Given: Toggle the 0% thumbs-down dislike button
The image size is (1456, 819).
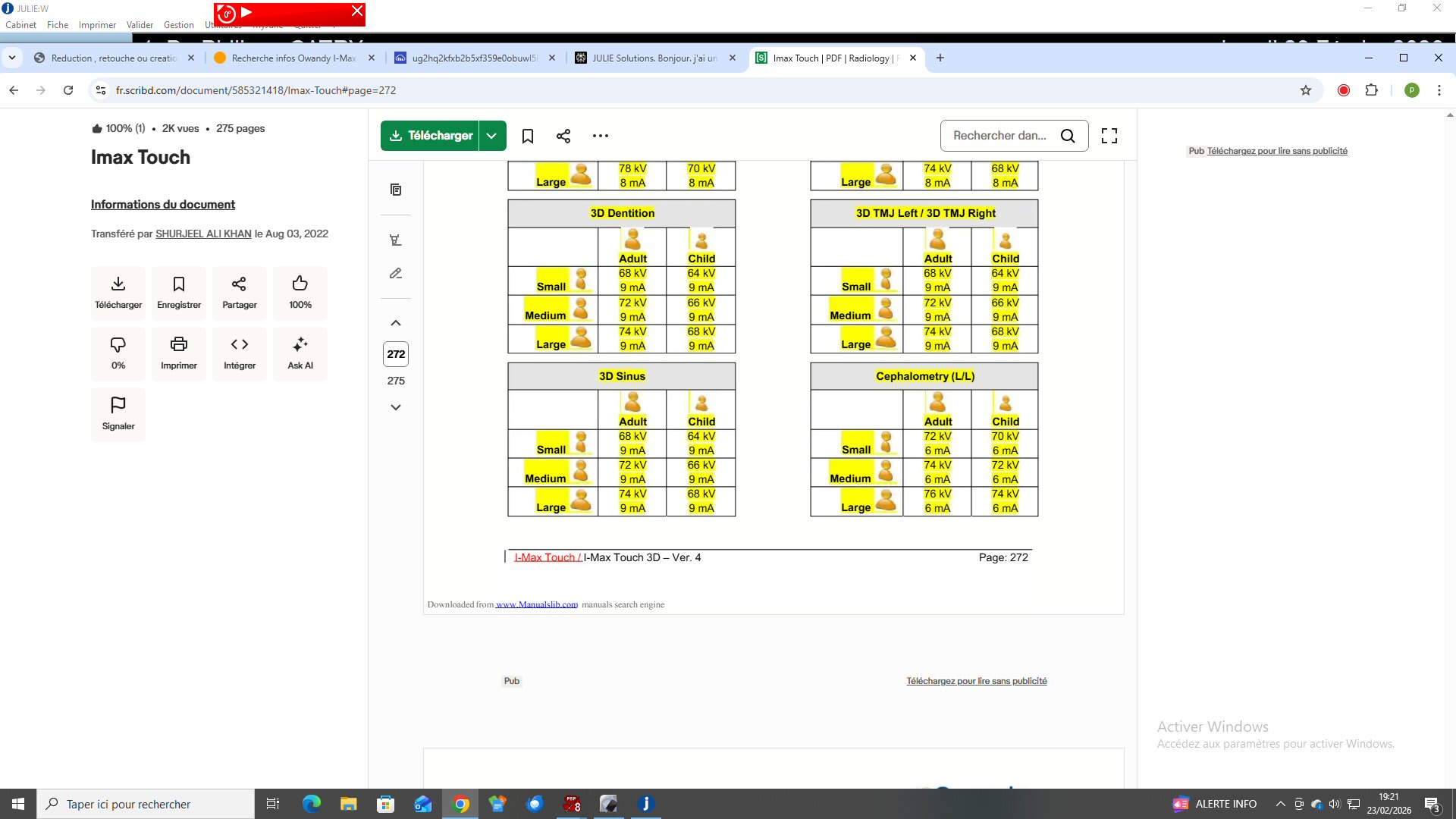Looking at the screenshot, I should 118,345.
